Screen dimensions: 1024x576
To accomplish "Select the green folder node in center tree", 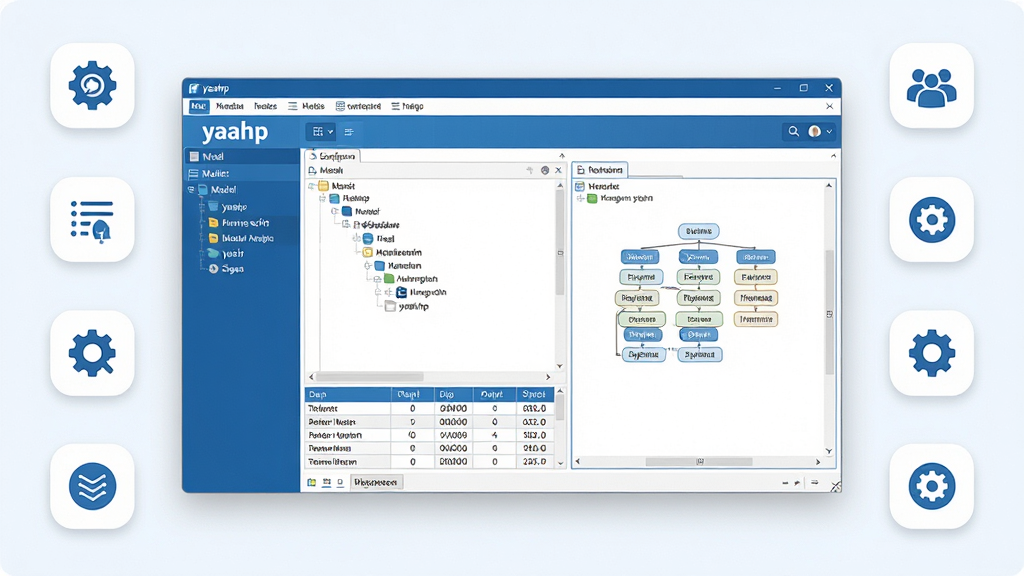I will (x=412, y=279).
